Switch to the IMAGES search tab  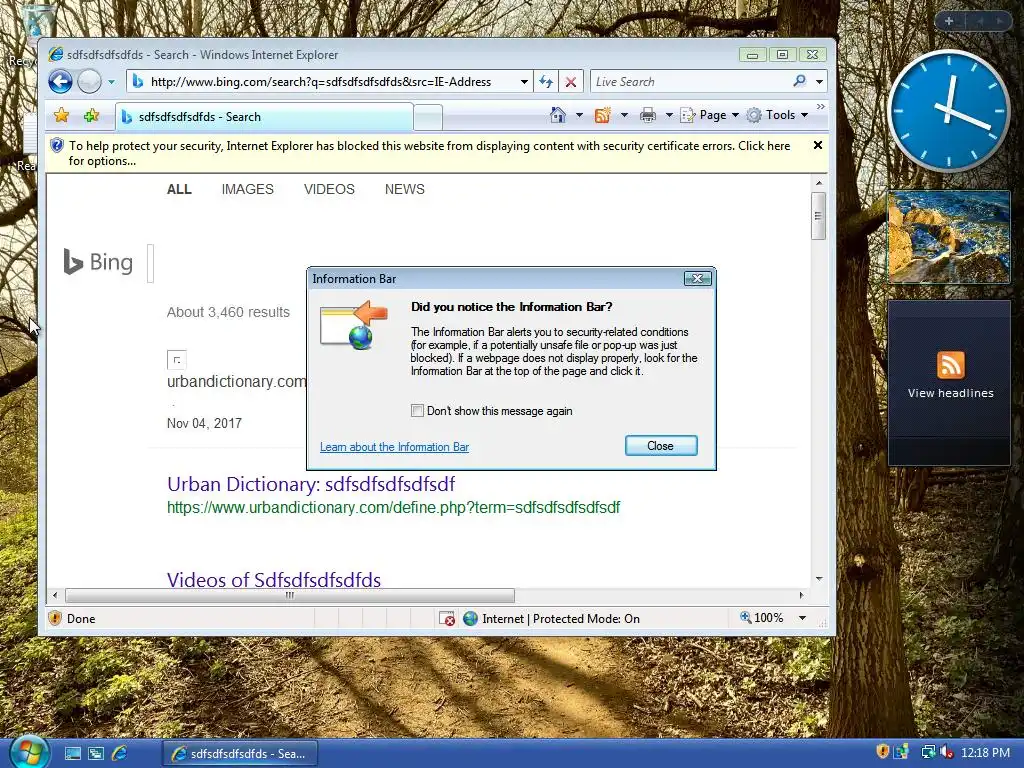pos(248,189)
